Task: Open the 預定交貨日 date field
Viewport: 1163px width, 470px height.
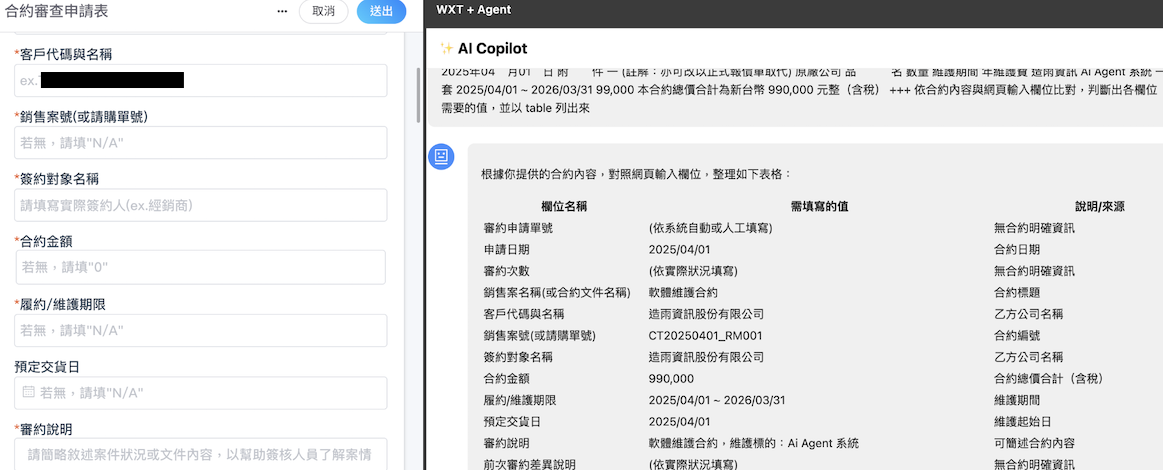Action: point(200,392)
